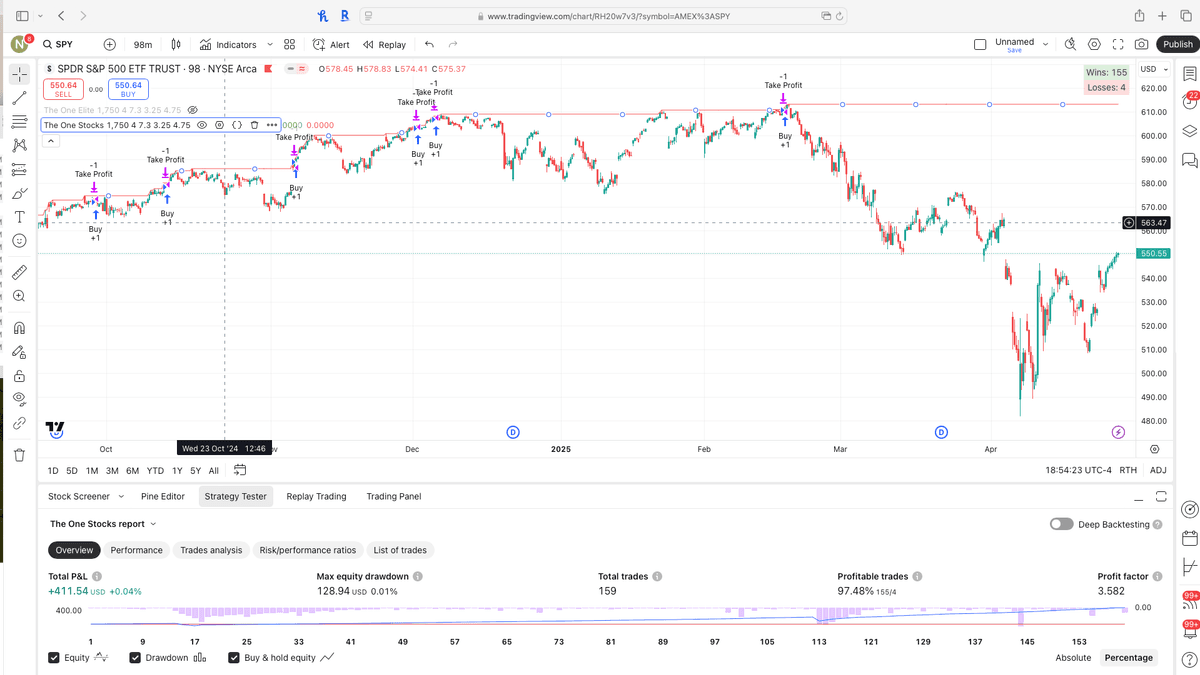1200x675 pixels.
Task: Toggle stay in drawing mode
Action: click(19, 351)
